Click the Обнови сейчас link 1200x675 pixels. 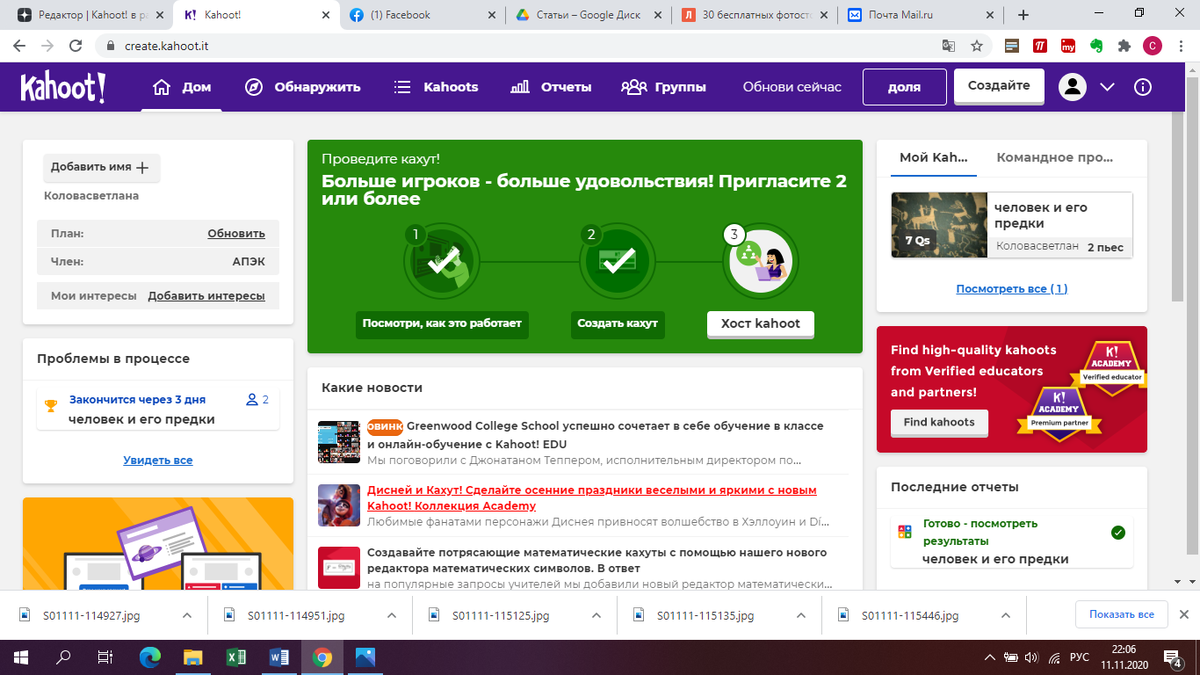792,87
